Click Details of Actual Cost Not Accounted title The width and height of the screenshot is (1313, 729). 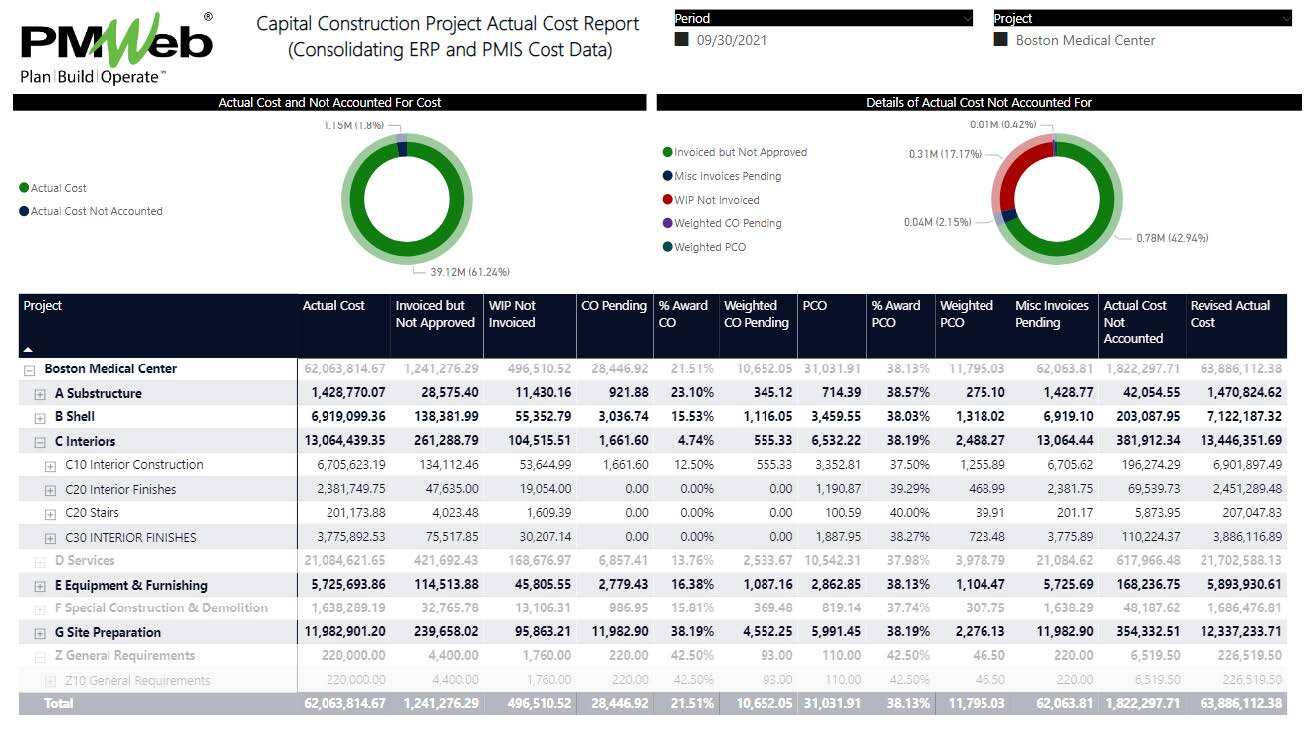[x=979, y=102]
